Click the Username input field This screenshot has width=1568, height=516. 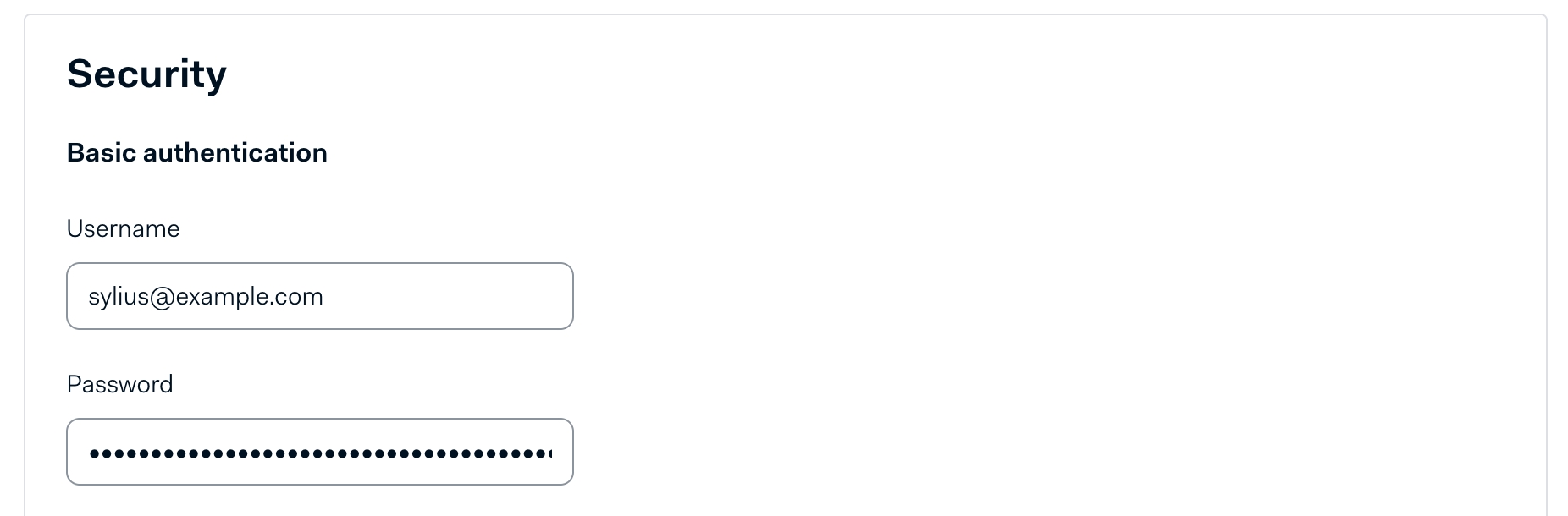(x=319, y=296)
